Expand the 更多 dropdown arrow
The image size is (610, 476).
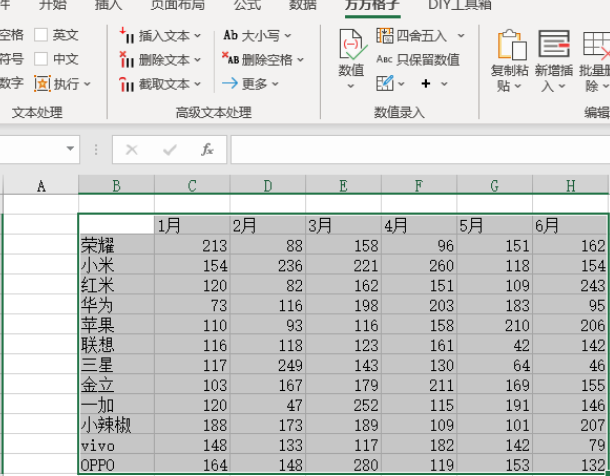[x=275, y=84]
